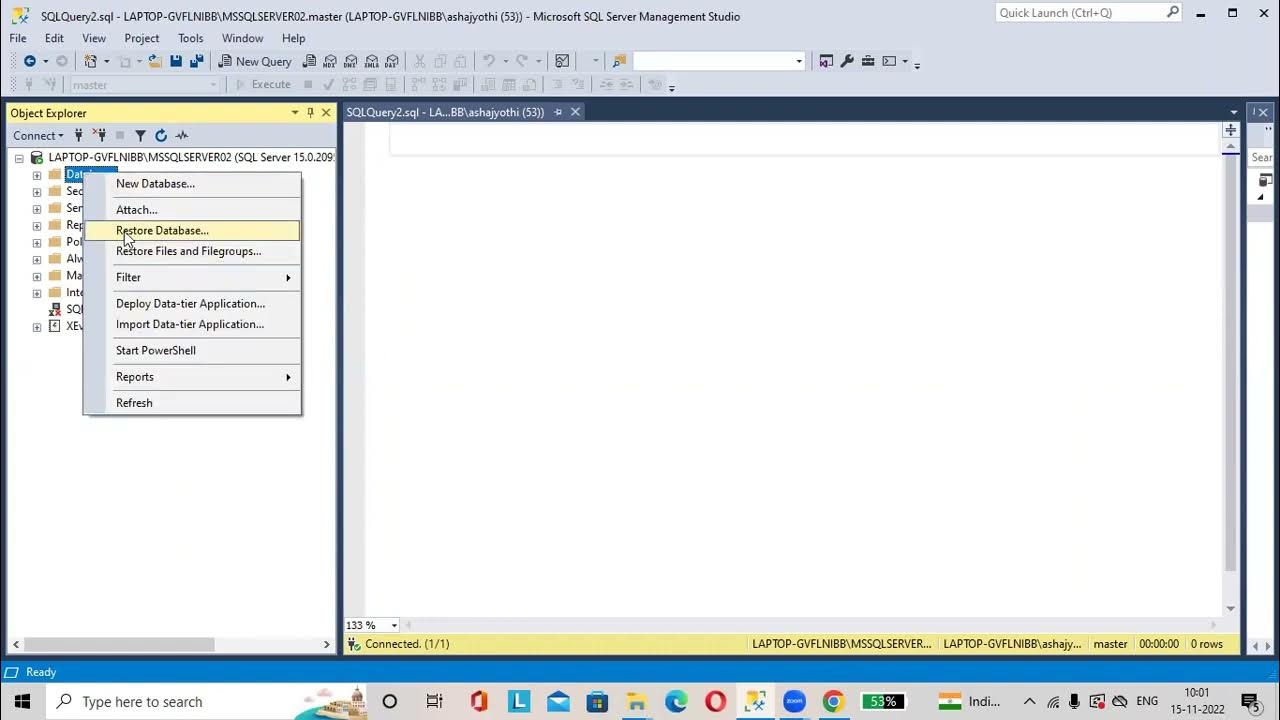Image resolution: width=1280 pixels, height=720 pixels.
Task: Open Chrome from the taskbar
Action: 833,701
